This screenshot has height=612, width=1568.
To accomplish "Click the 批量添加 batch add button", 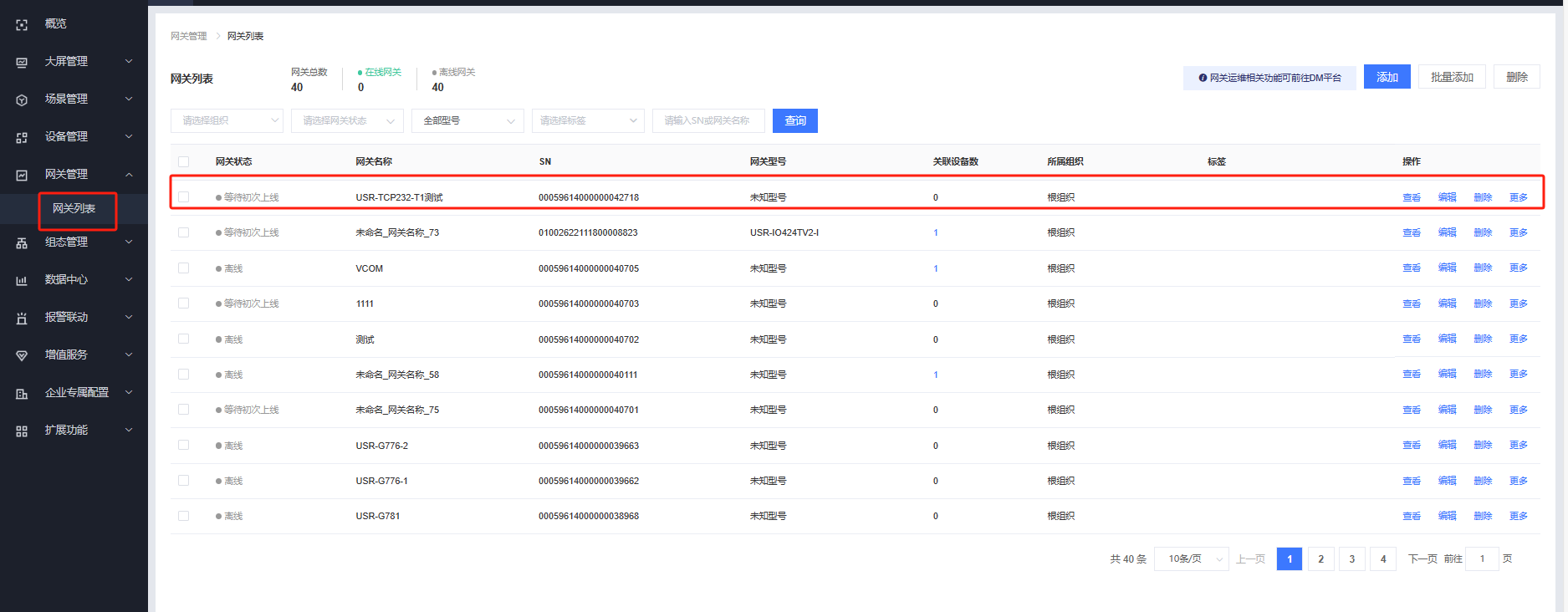I will [x=1452, y=77].
